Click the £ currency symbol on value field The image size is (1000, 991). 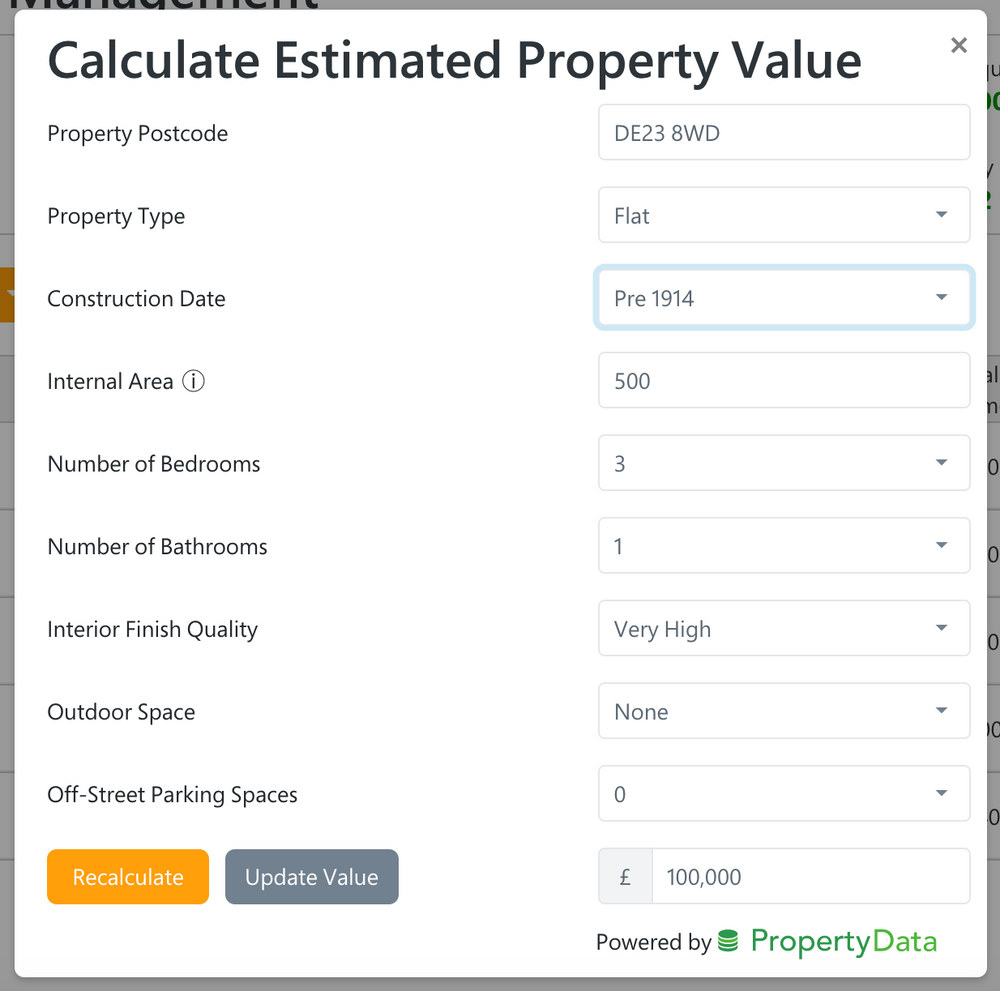point(624,876)
